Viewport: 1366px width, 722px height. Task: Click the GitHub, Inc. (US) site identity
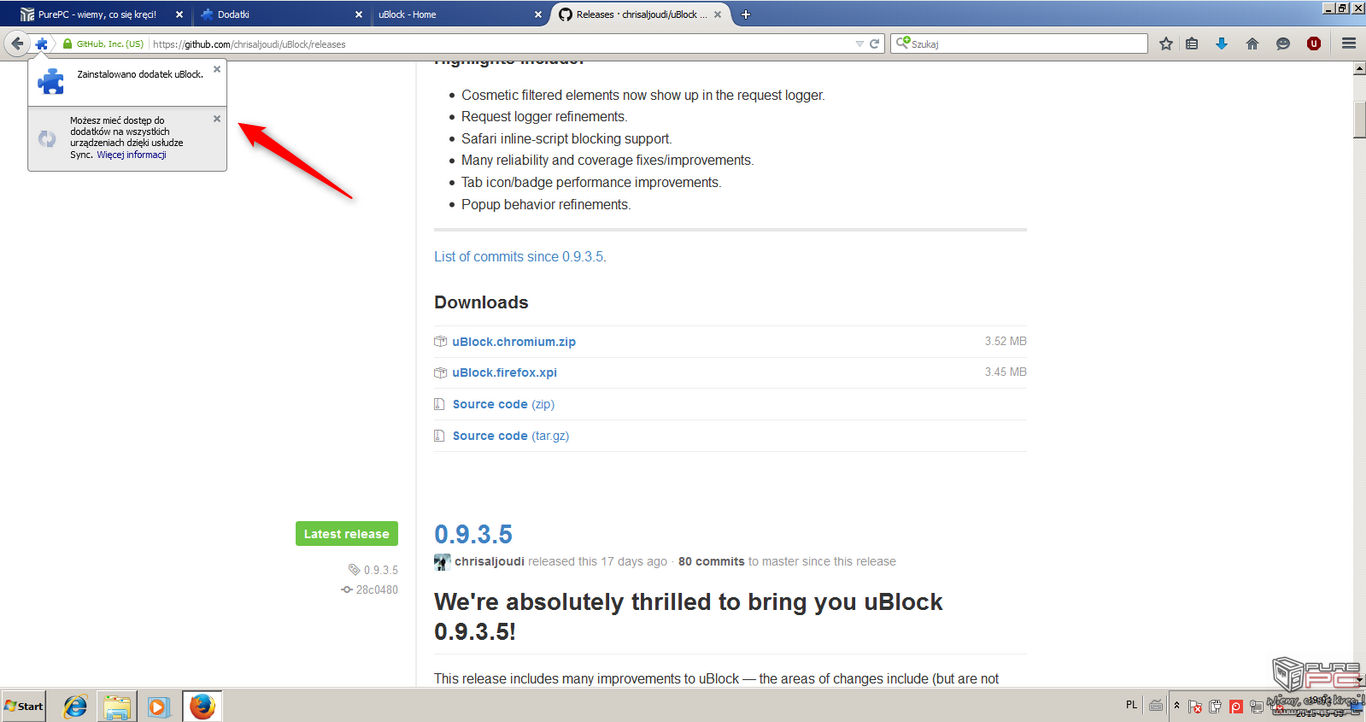point(103,44)
